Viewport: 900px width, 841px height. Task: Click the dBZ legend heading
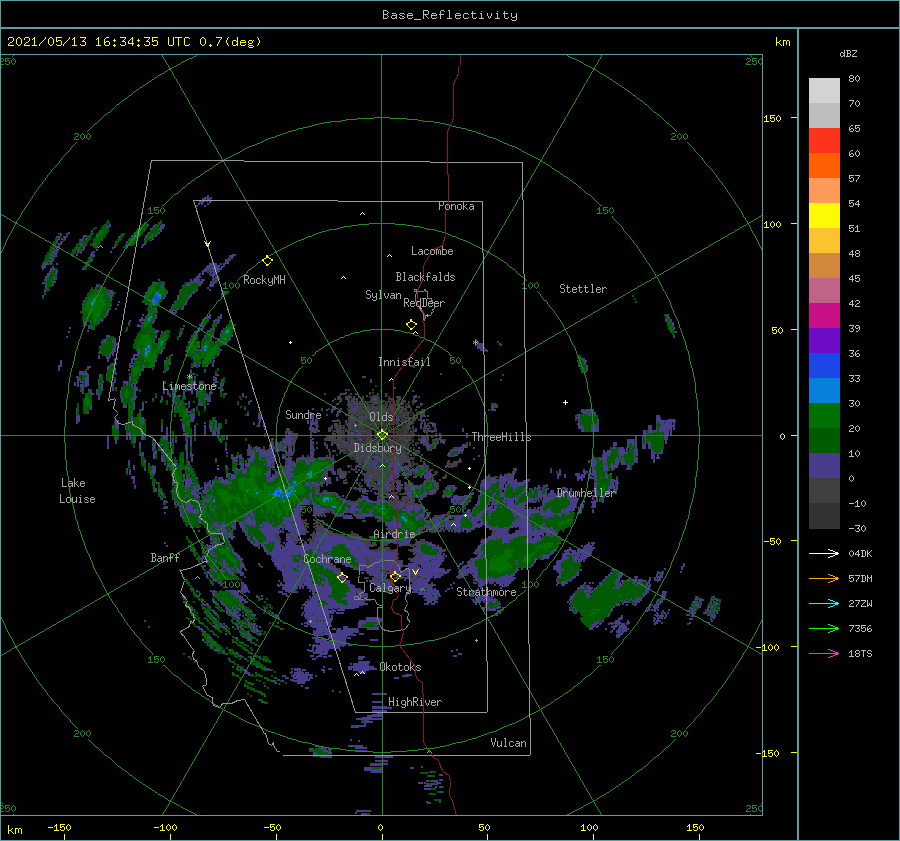point(848,53)
